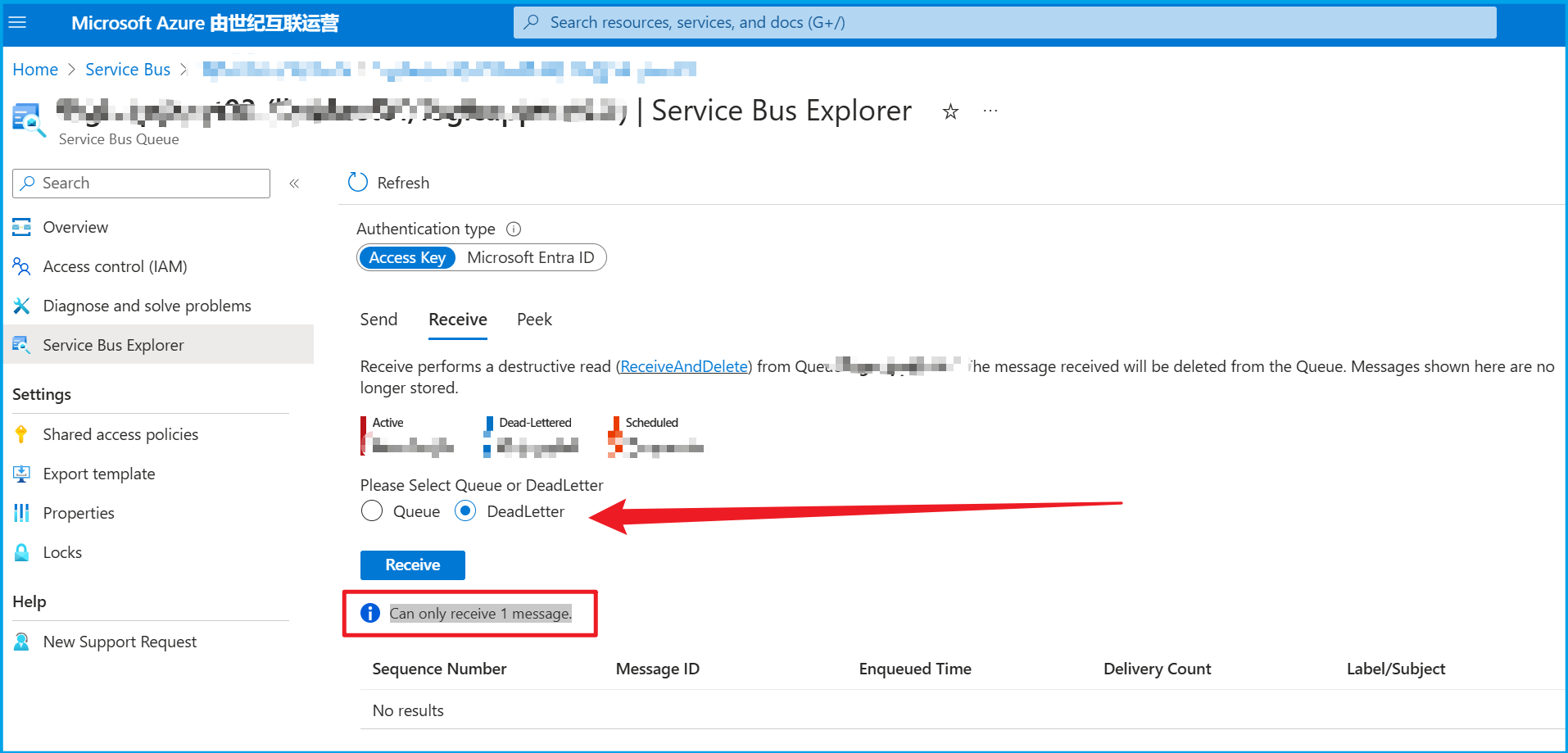The height and width of the screenshot is (753, 1568).
Task: Open Locks settings page
Action: (x=62, y=552)
